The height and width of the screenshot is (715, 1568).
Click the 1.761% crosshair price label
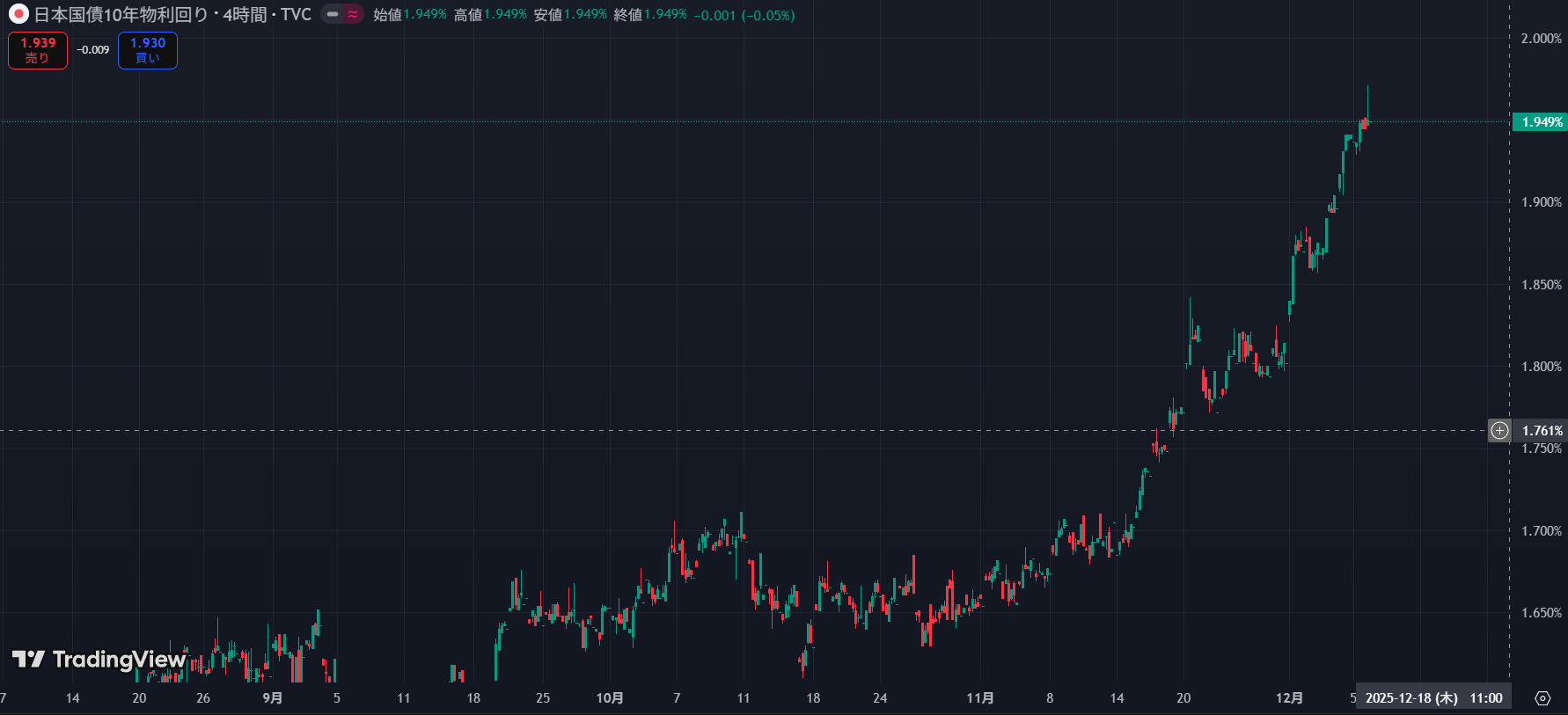[1542, 430]
